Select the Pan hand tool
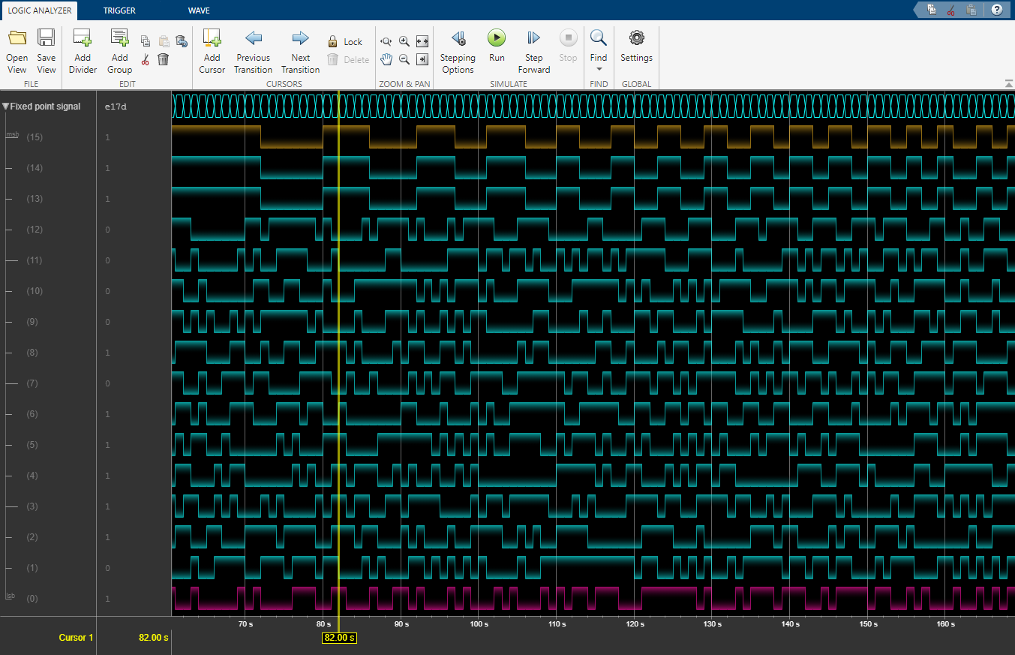 pos(386,58)
